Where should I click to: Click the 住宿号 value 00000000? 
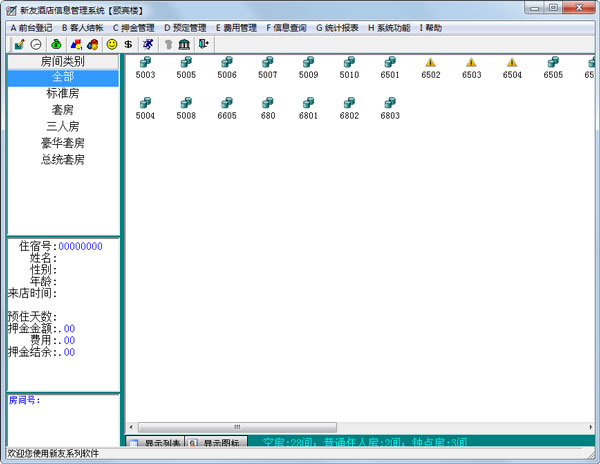[80, 246]
